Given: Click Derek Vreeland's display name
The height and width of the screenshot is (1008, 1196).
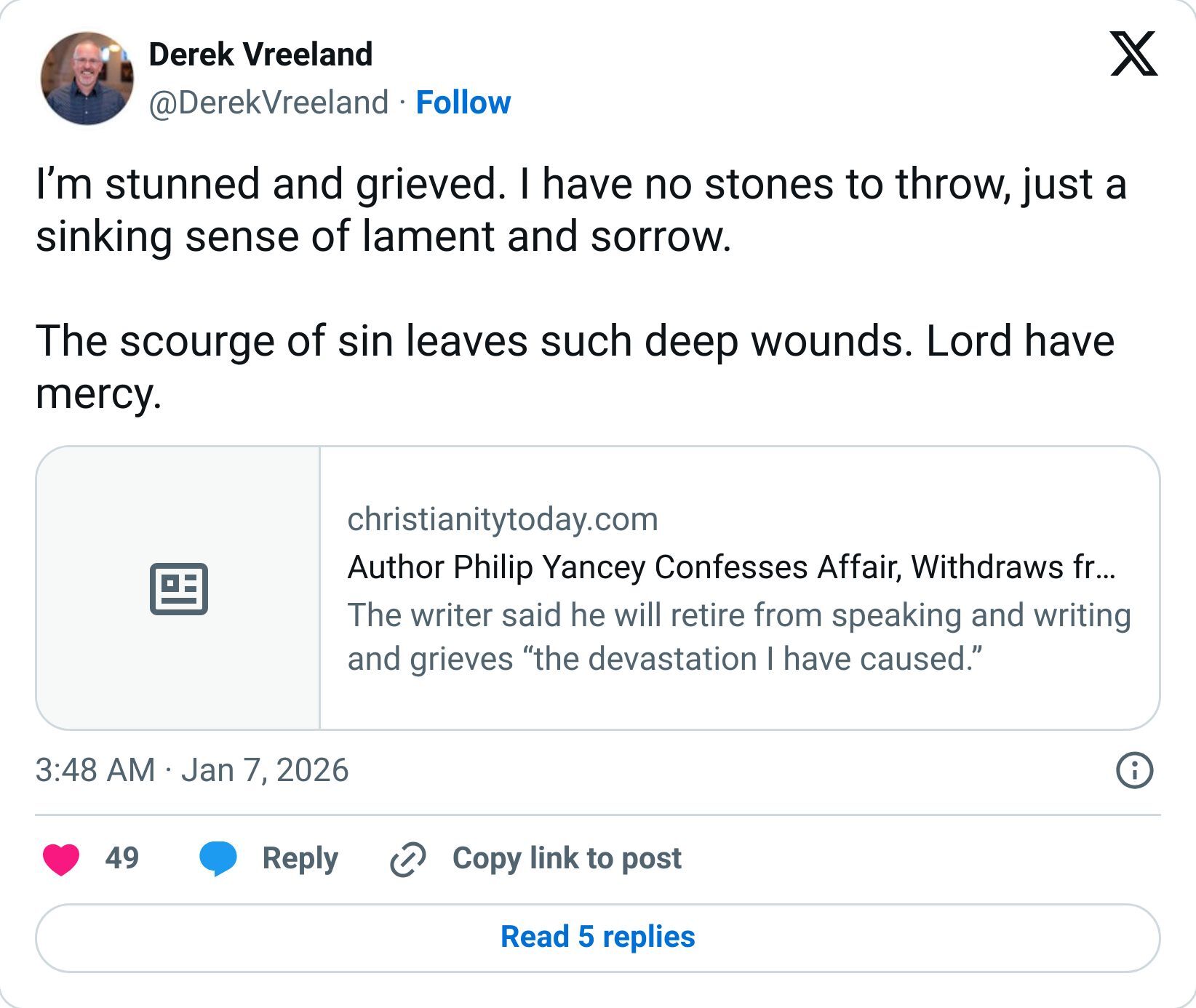Looking at the screenshot, I should tap(260, 53).
